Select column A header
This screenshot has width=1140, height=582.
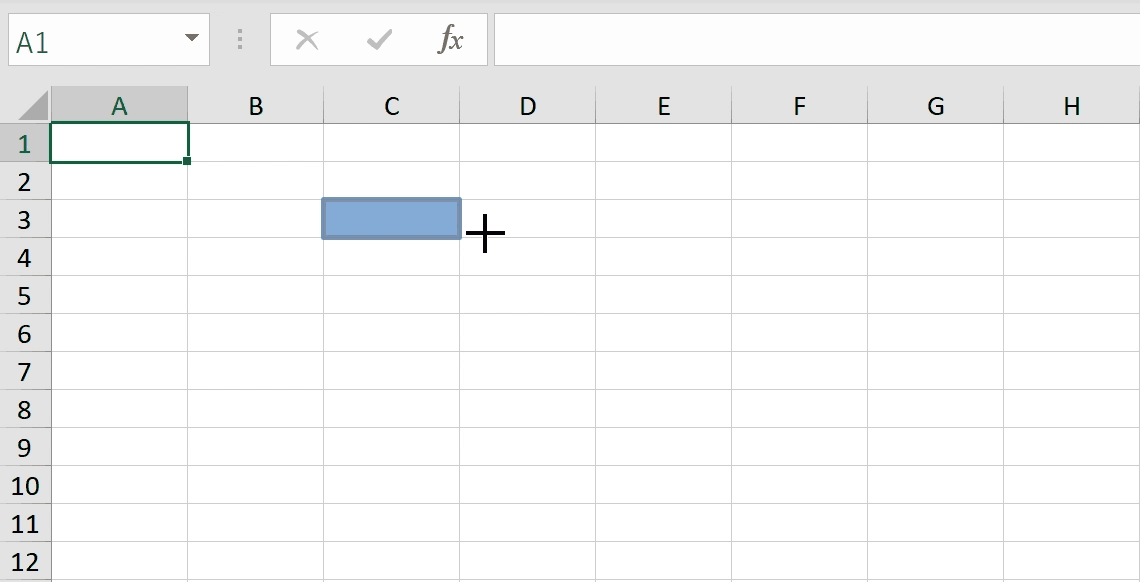[119, 106]
